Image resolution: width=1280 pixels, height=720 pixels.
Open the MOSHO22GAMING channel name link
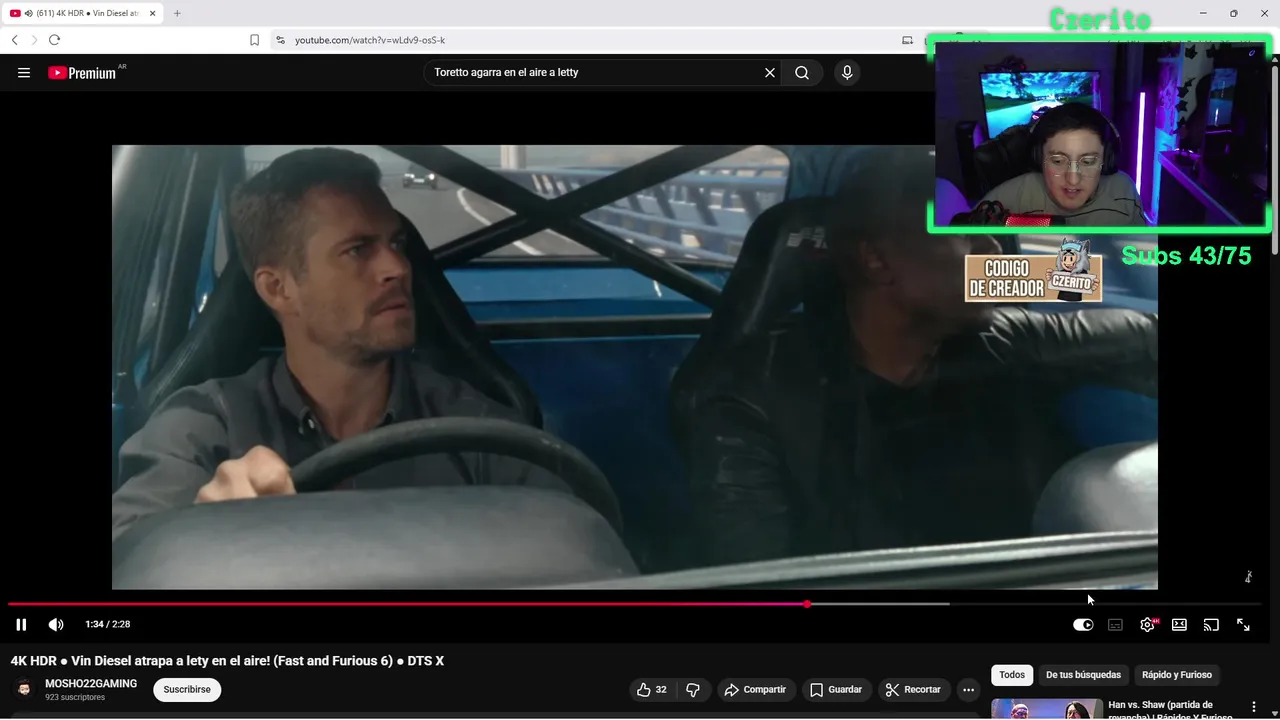pyautogui.click(x=91, y=684)
